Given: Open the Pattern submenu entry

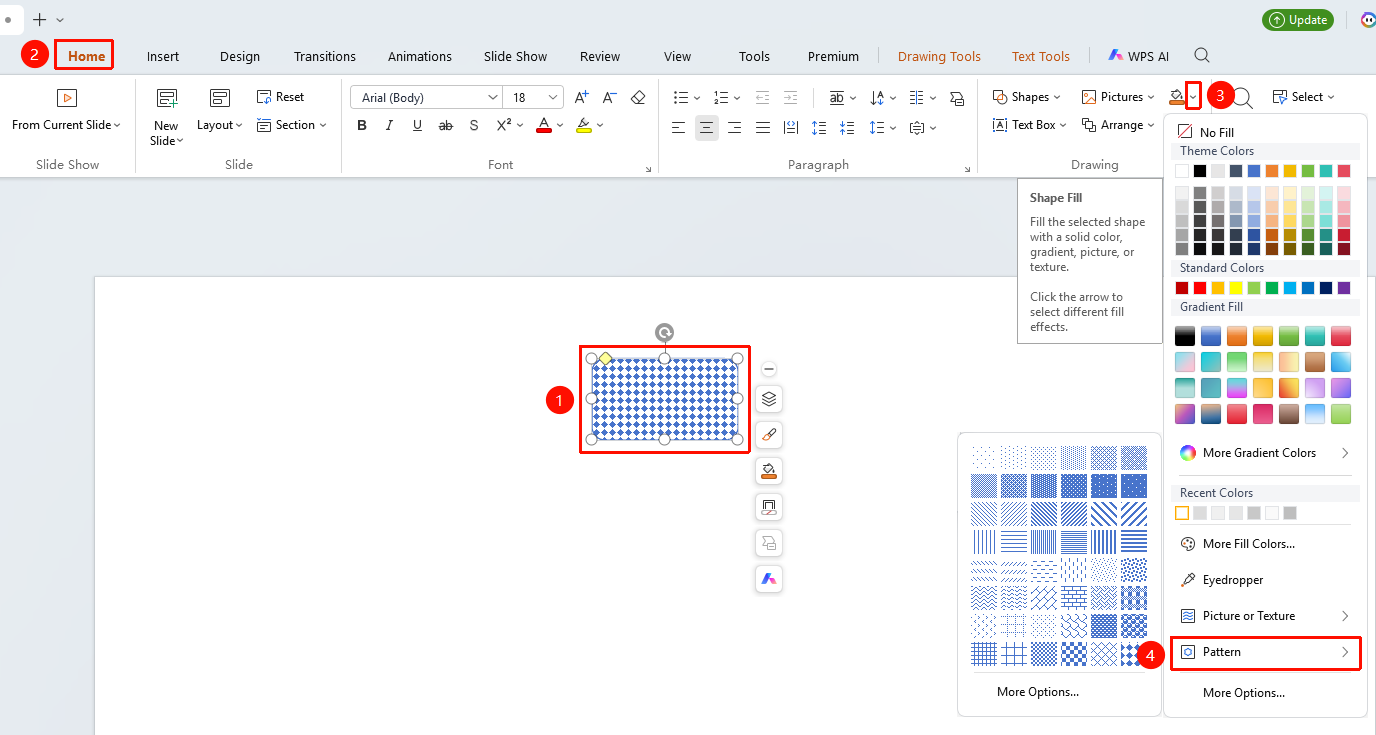Looking at the screenshot, I should (x=1265, y=652).
